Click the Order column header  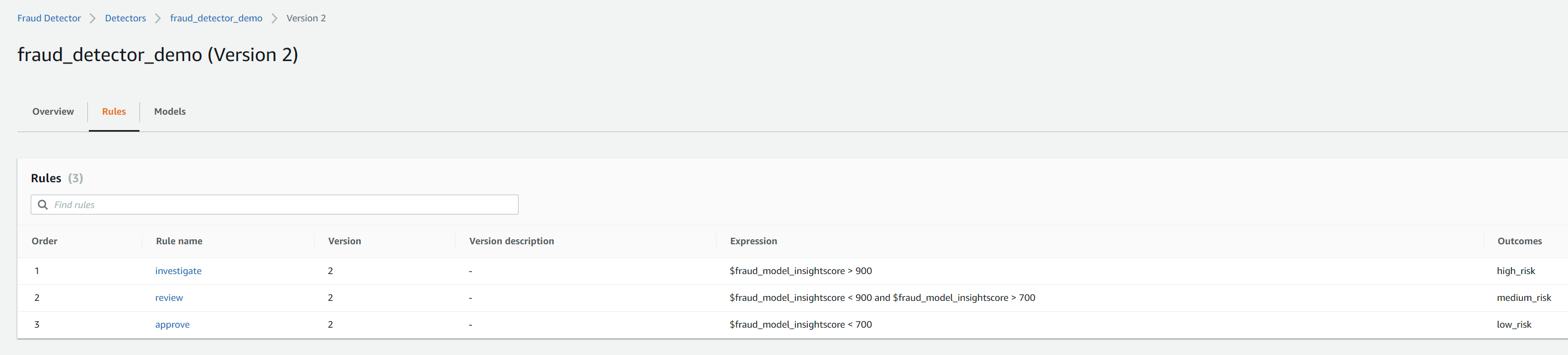pyautogui.click(x=45, y=241)
